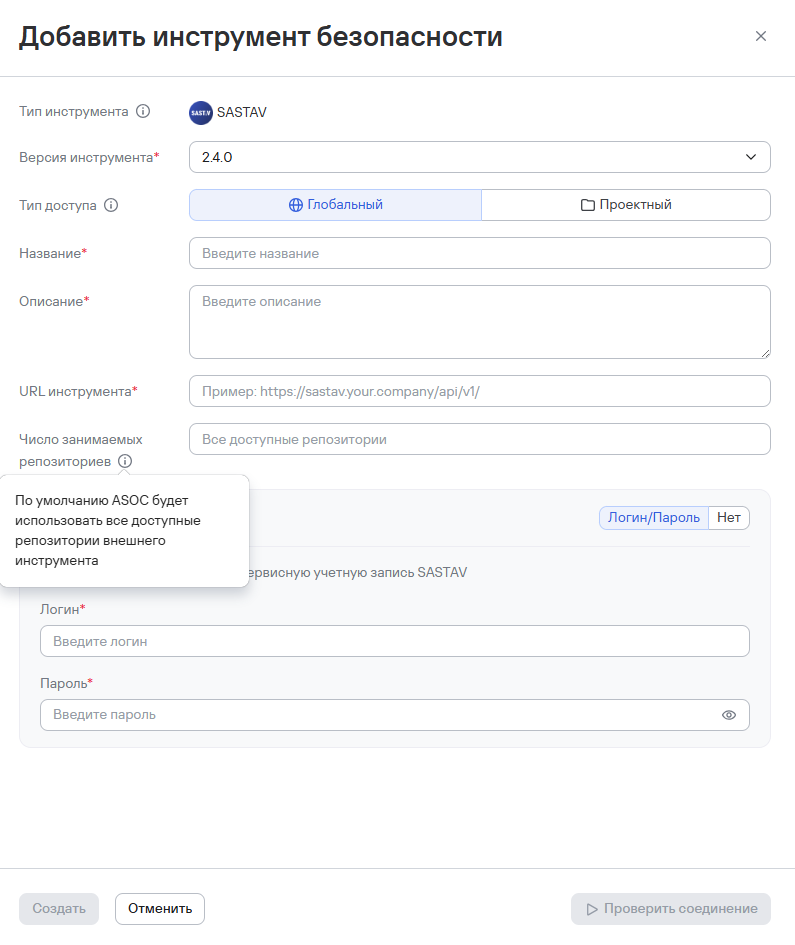795x945 pixels.
Task: Click the Создать button
Action: [59, 909]
